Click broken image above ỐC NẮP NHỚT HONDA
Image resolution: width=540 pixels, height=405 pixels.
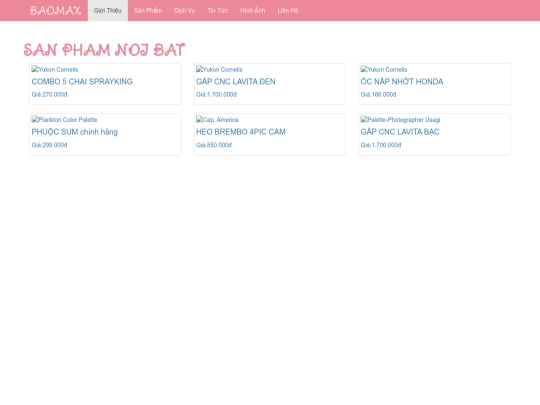(384, 69)
